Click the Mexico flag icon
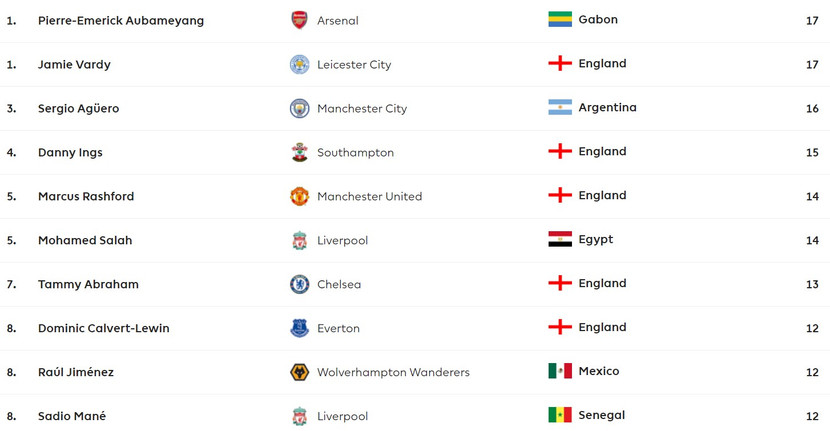Image resolution: width=830 pixels, height=431 pixels. [x=560, y=371]
